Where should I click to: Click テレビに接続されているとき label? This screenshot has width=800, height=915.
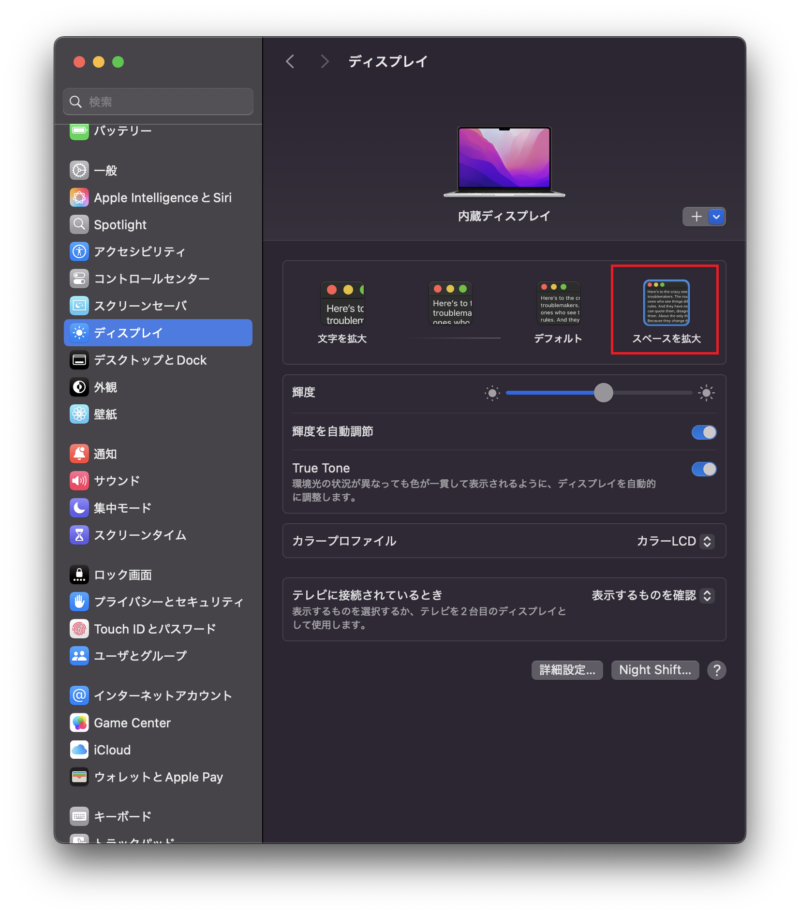(x=368, y=595)
